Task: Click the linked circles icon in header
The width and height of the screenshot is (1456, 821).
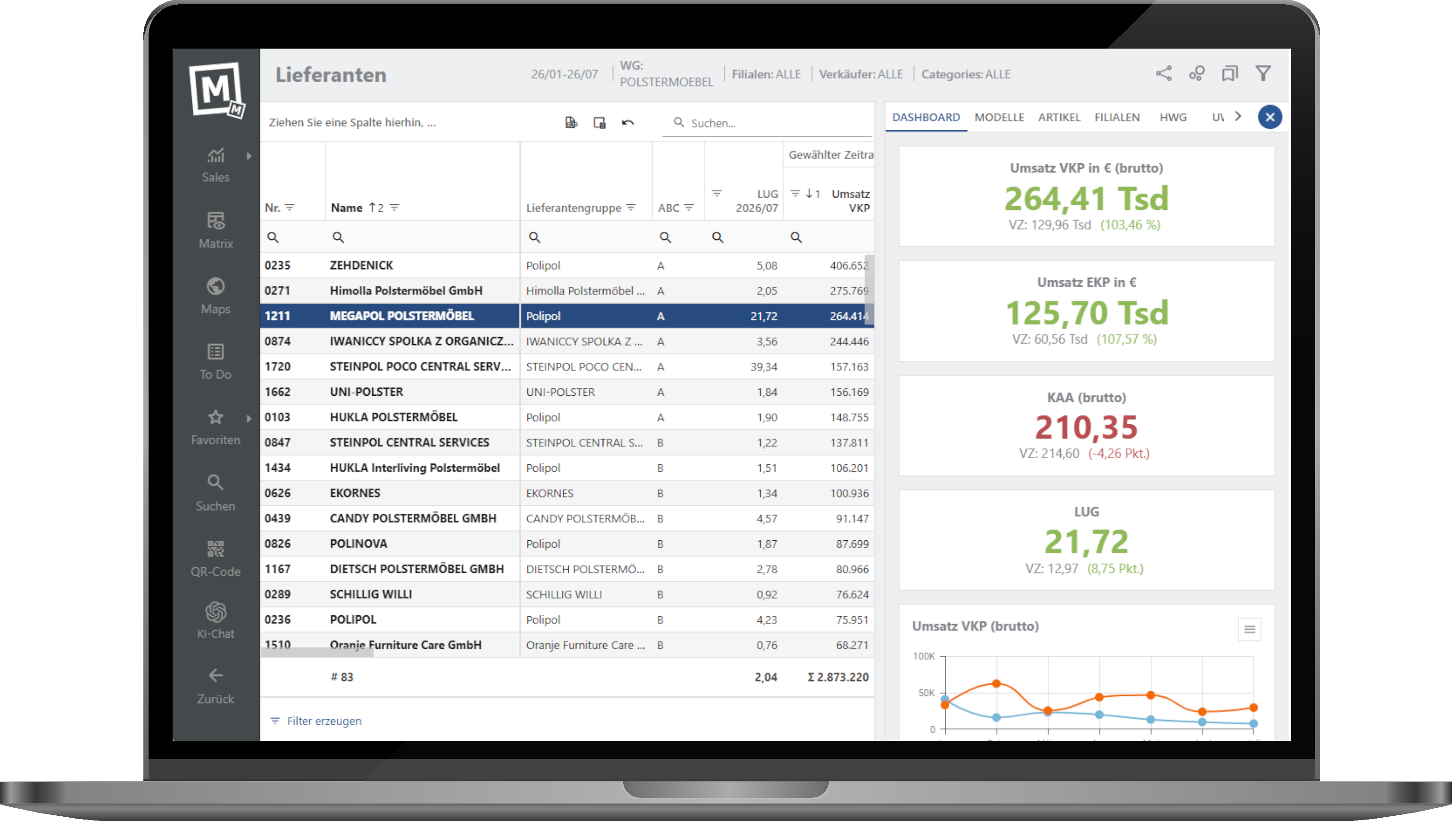Action: 1197,74
